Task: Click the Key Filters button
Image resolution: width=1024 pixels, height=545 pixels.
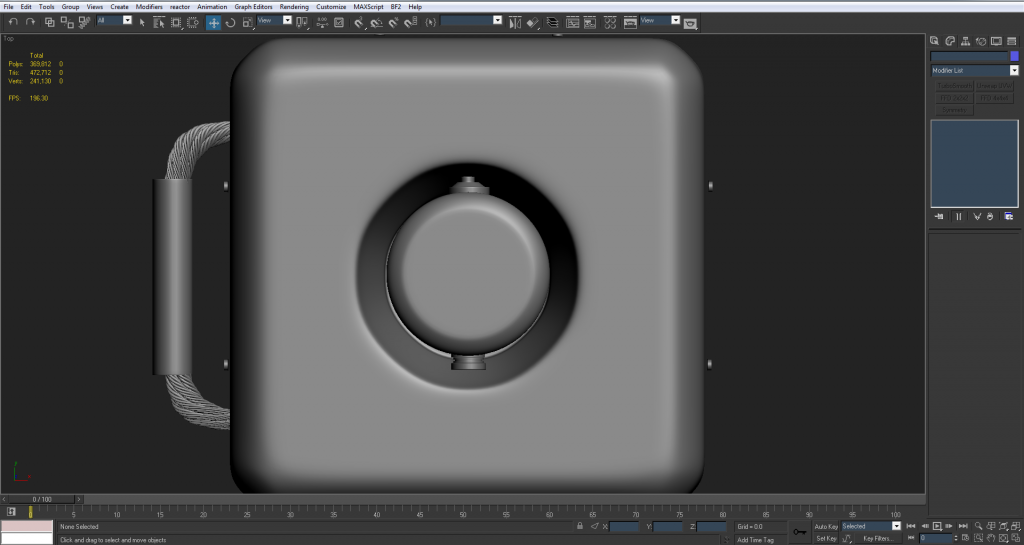Action: (x=877, y=538)
